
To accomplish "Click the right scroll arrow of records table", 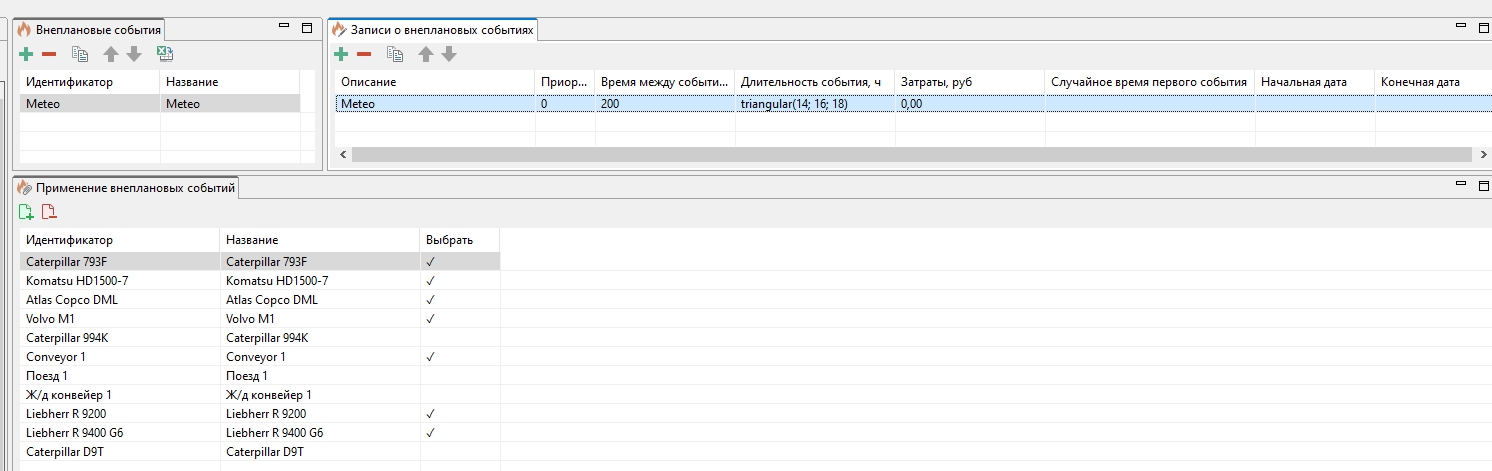I will click(1482, 154).
